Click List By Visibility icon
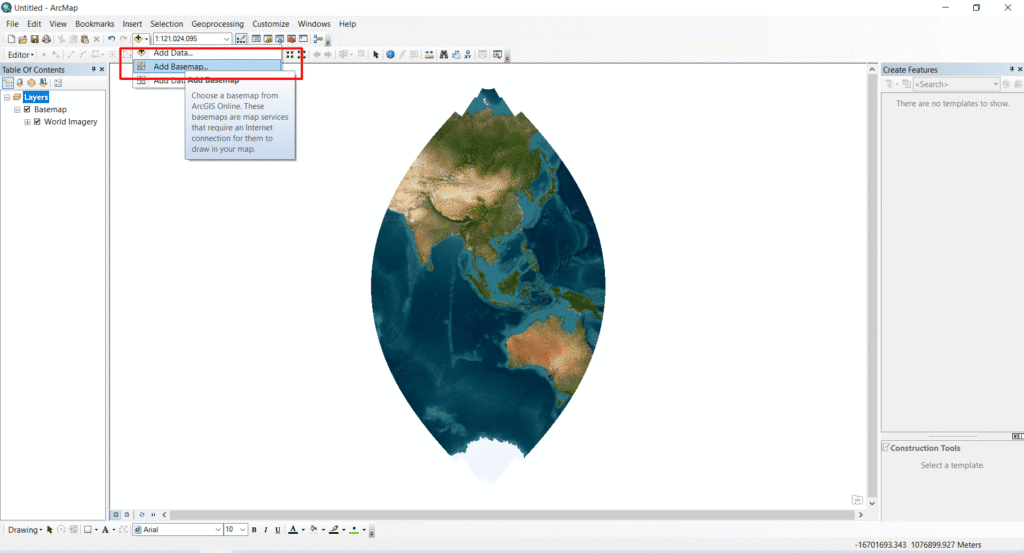 [x=31, y=83]
